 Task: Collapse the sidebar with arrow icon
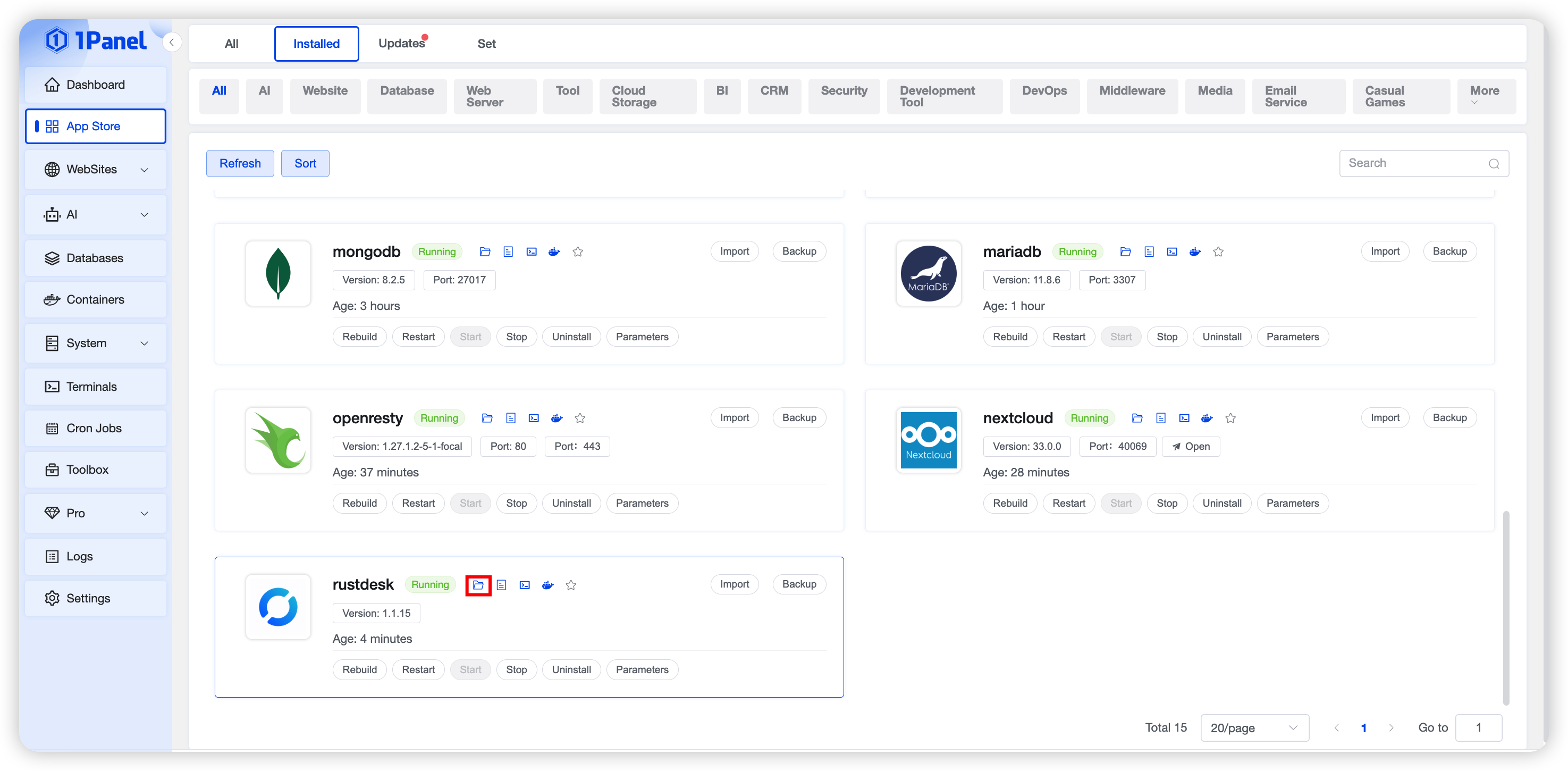point(172,42)
